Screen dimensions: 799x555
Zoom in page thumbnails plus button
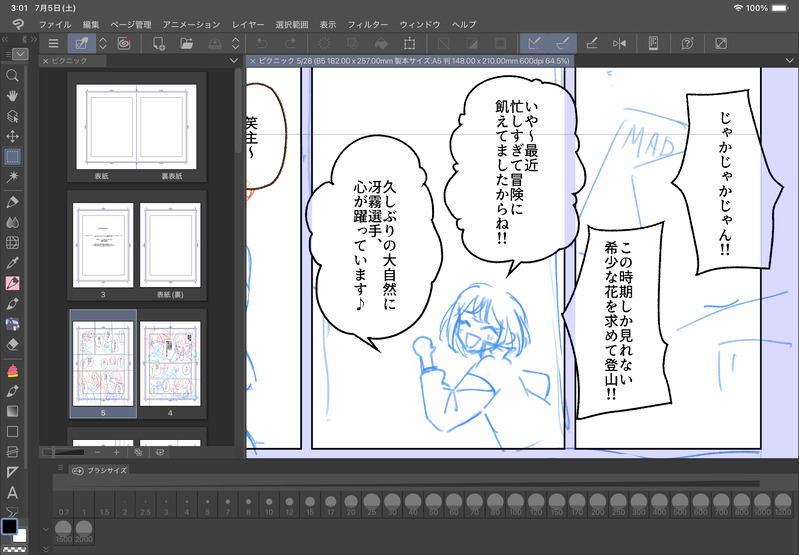coord(116,452)
